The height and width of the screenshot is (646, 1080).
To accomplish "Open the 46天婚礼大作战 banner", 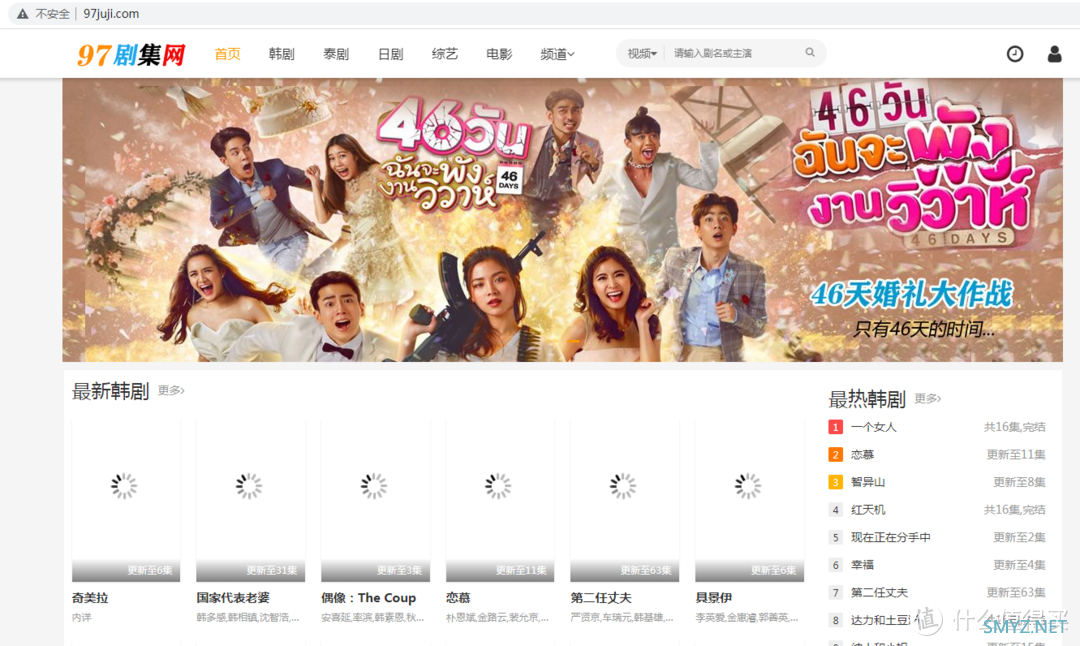I will point(562,220).
